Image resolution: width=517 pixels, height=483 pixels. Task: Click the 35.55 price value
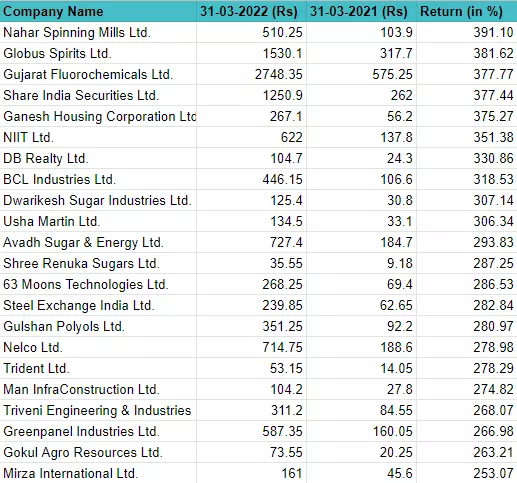286,264
